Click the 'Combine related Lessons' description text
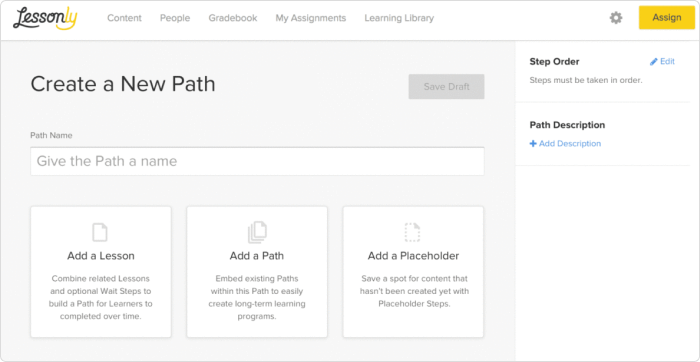This screenshot has height=362, width=700. (x=101, y=297)
